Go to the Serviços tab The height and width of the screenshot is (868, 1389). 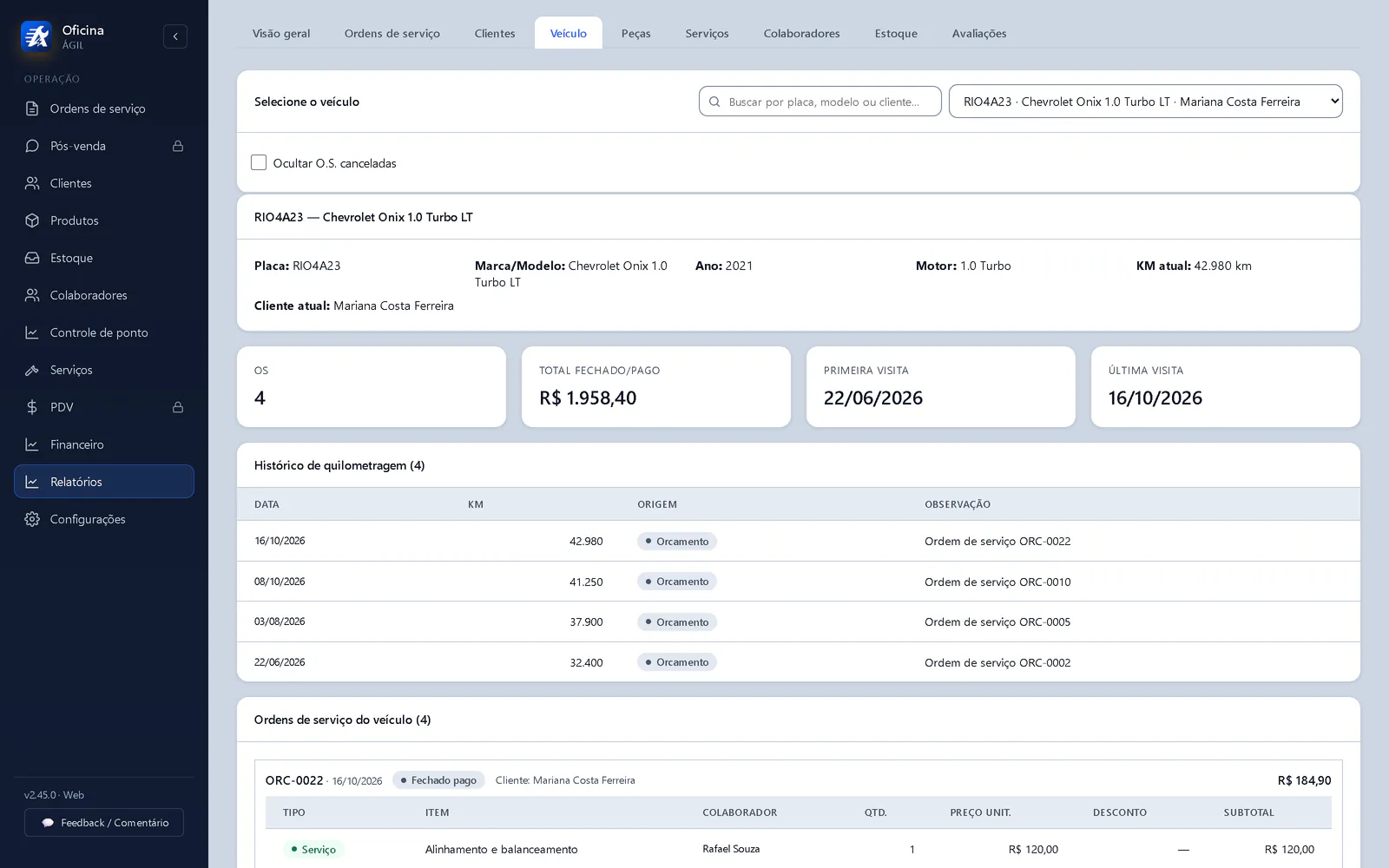pyautogui.click(x=708, y=33)
